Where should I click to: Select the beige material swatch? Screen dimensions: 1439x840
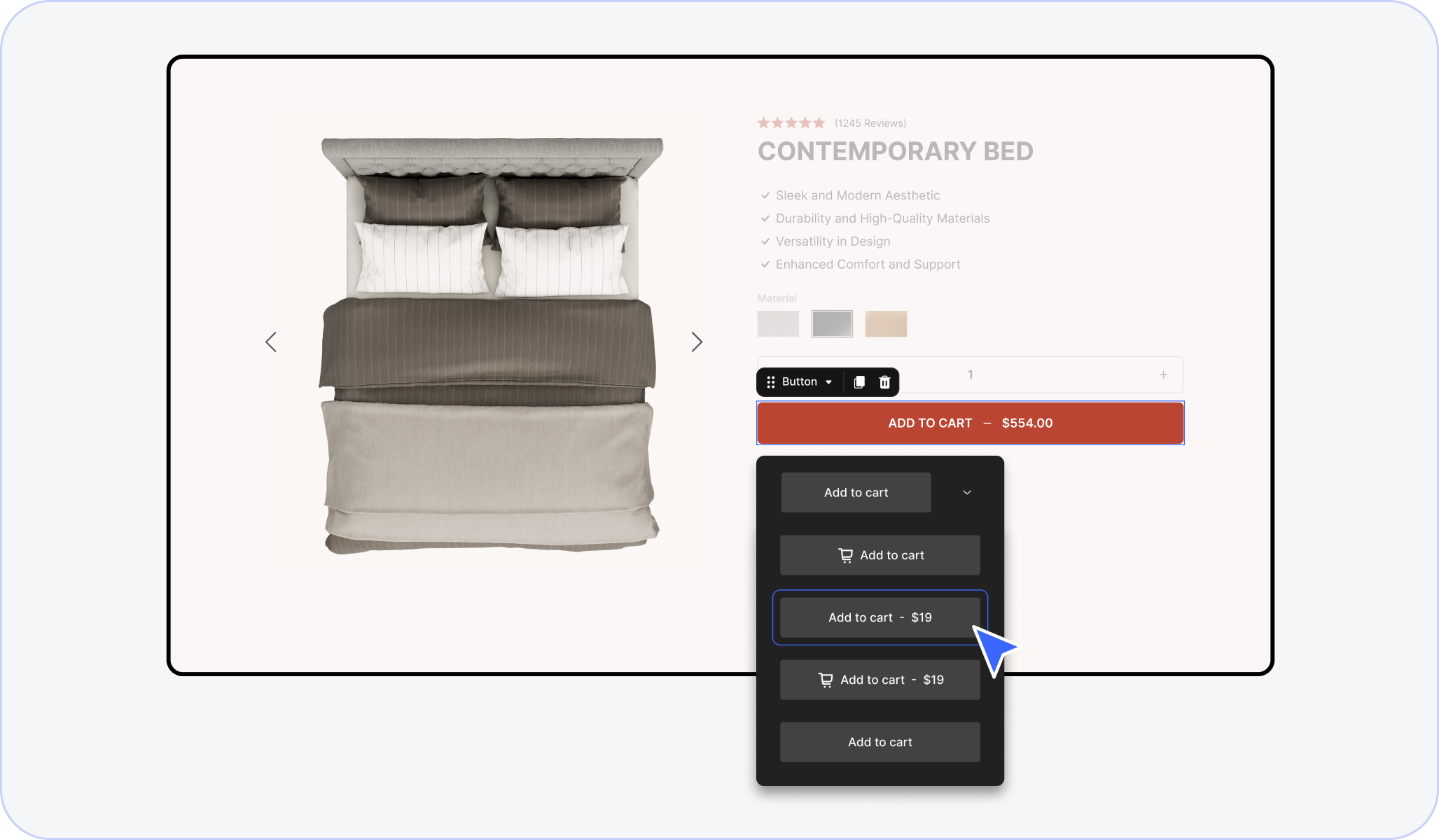click(x=886, y=323)
